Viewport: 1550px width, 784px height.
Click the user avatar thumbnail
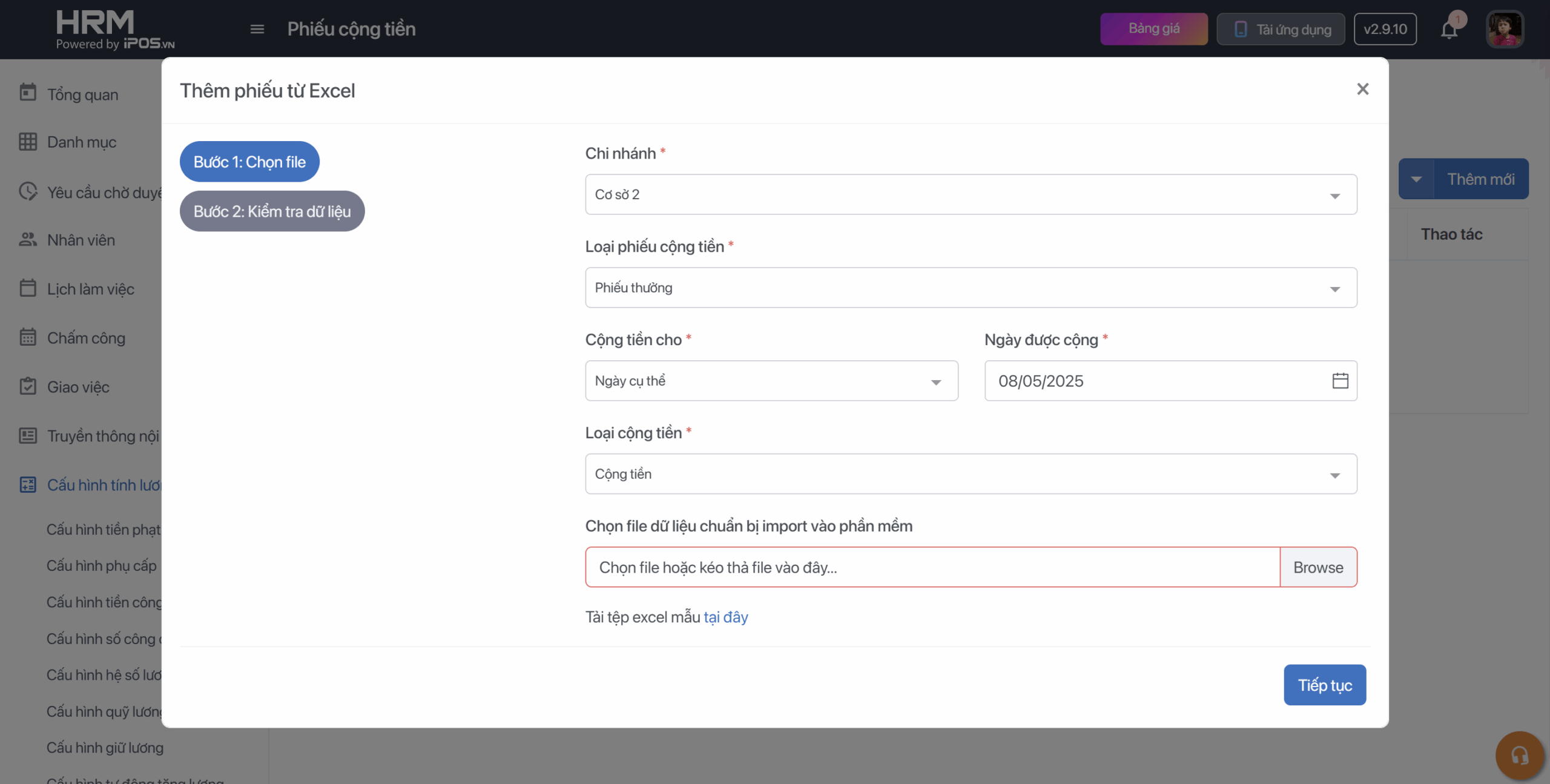tap(1505, 29)
